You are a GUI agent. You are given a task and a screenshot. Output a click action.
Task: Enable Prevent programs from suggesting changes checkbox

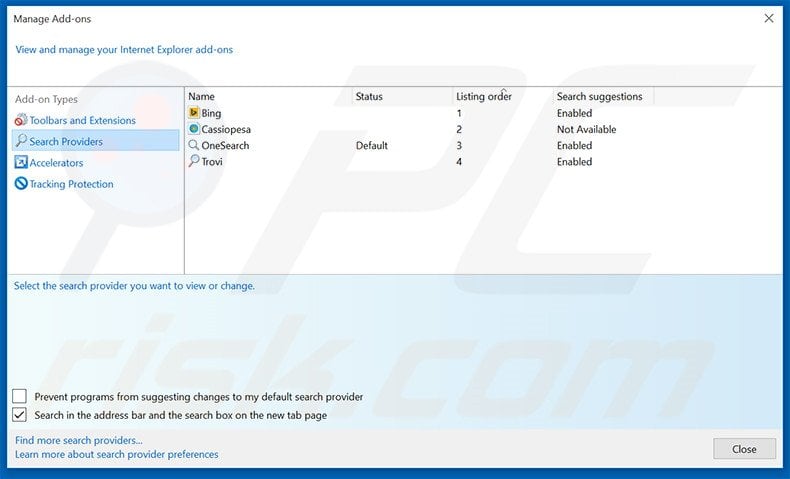(20, 396)
